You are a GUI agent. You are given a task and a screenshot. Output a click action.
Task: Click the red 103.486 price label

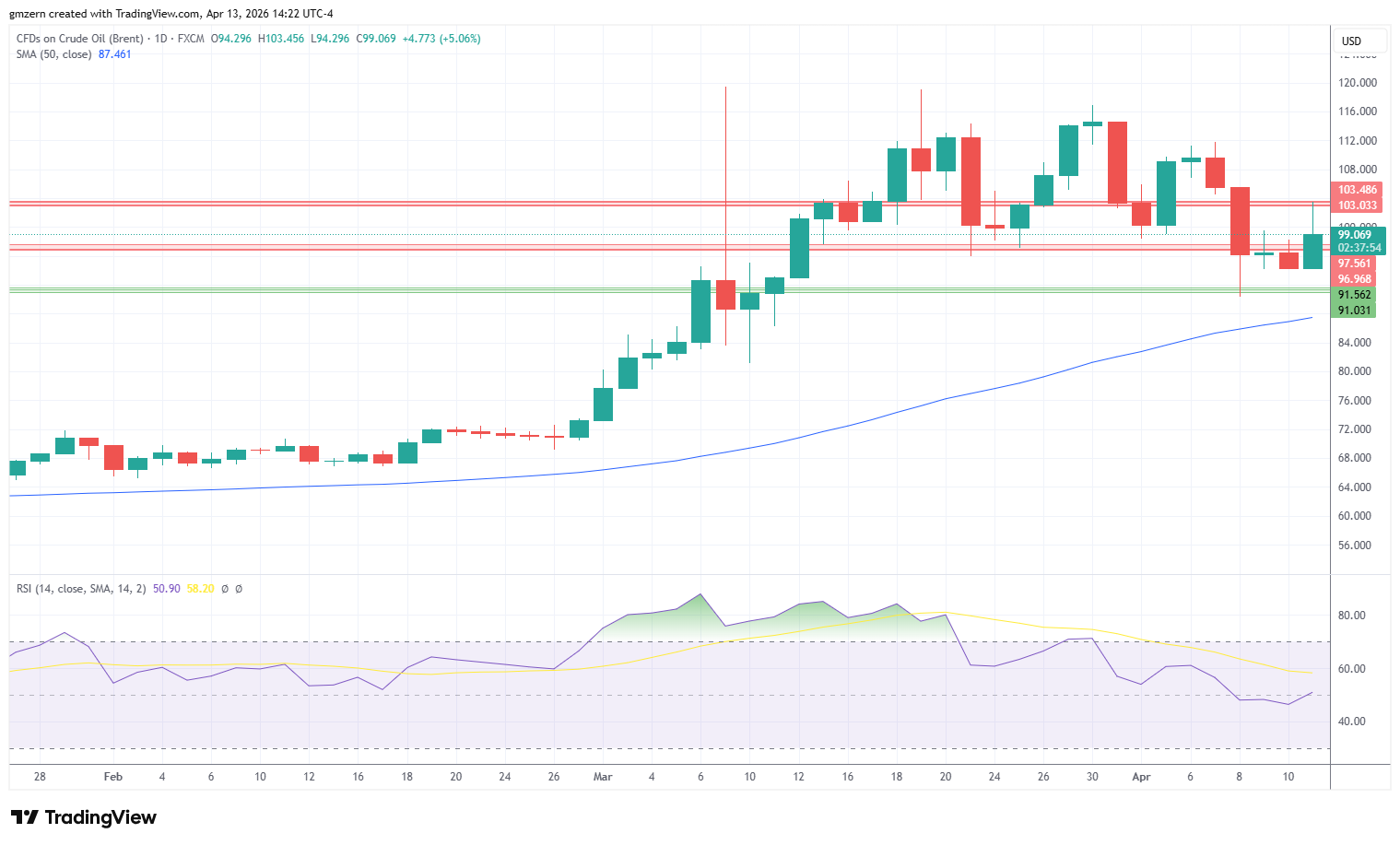click(x=1358, y=190)
